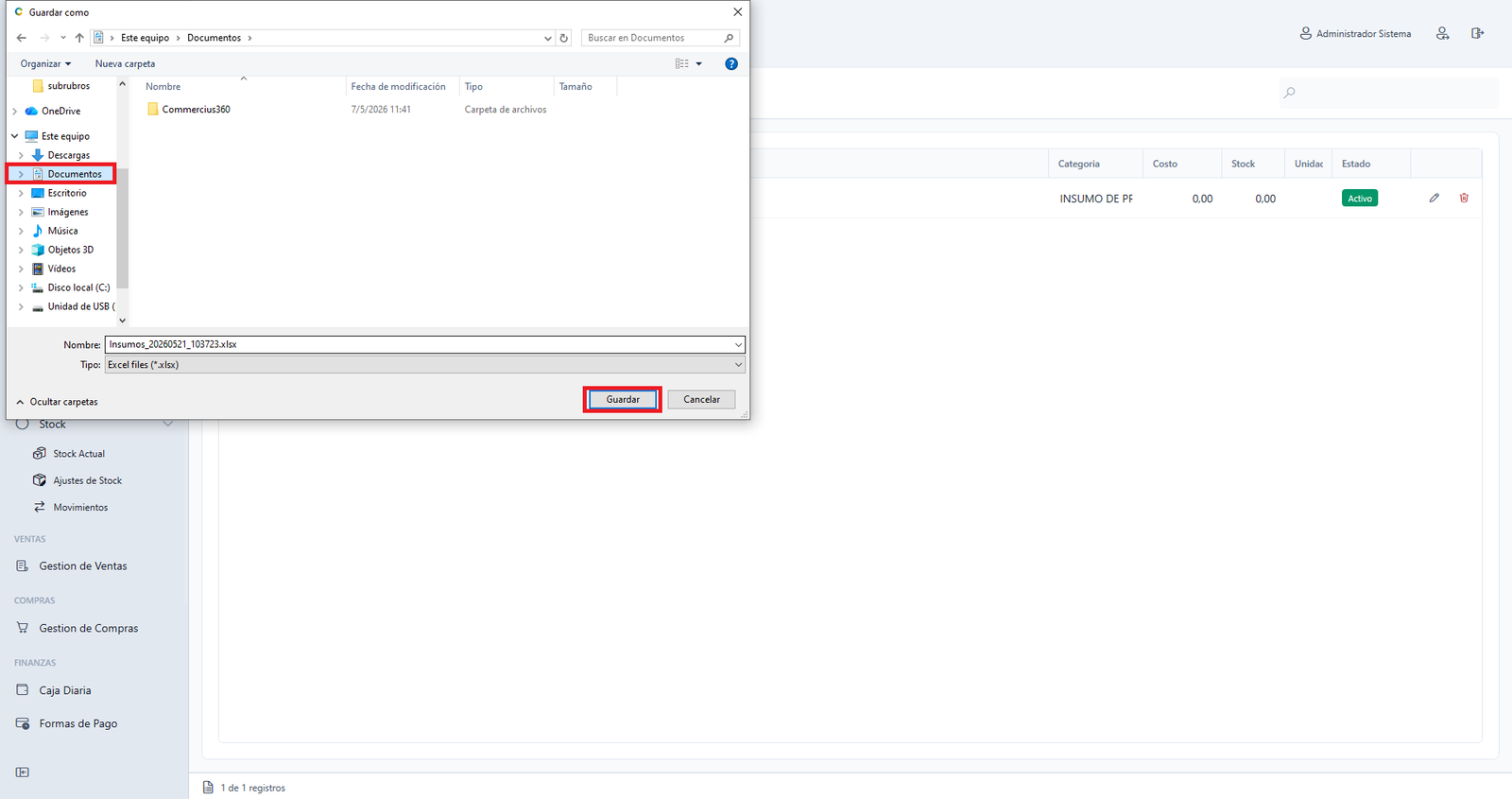The image size is (1512, 799).
Task: Sort by Estado column header
Action: point(1356,164)
